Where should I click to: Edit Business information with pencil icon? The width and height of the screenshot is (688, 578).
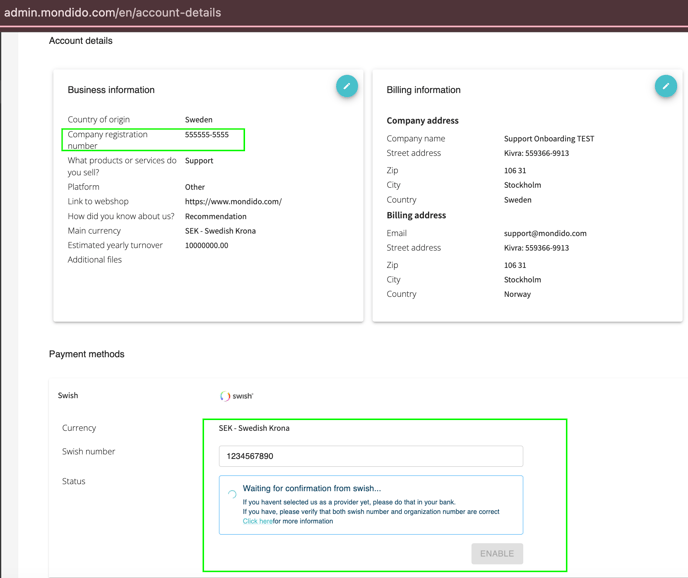[x=347, y=86]
